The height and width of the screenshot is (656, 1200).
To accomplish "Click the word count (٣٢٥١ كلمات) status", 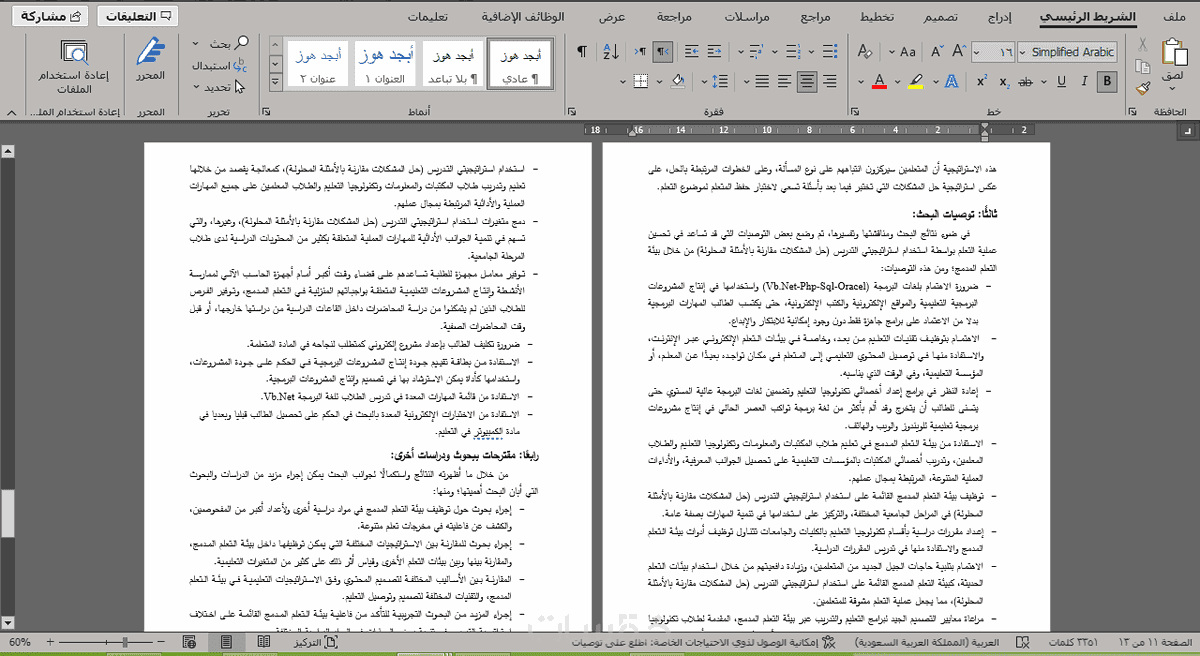I will click(x=1072, y=641).
